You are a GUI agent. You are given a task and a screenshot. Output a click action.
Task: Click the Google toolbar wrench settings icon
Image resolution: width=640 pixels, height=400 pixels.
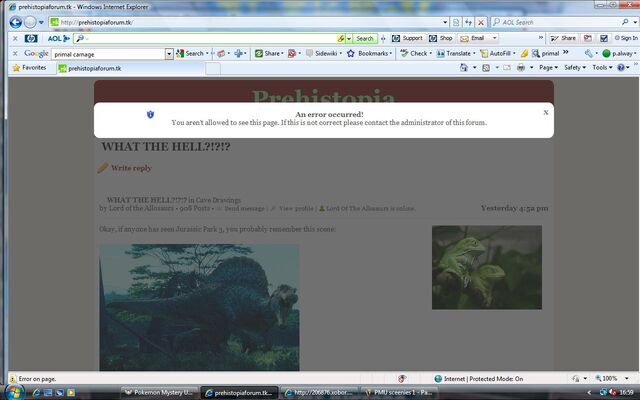tap(588, 53)
